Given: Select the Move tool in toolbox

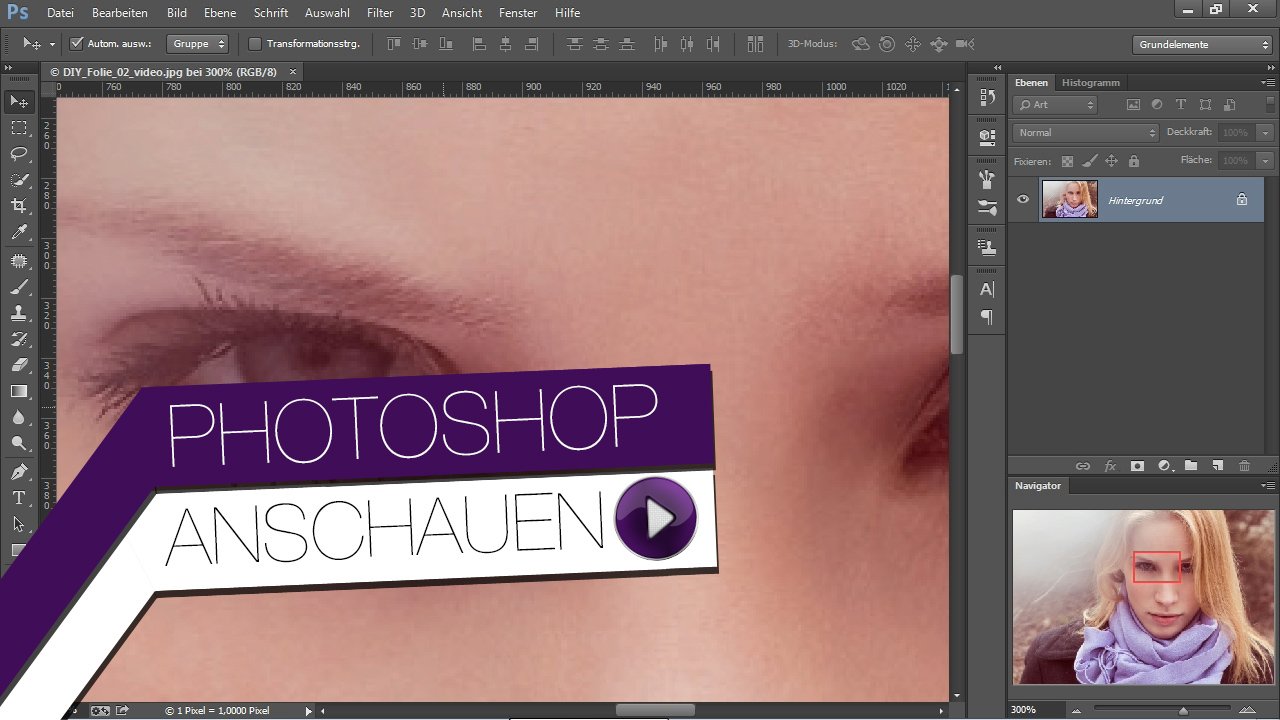Looking at the screenshot, I should click(x=19, y=102).
